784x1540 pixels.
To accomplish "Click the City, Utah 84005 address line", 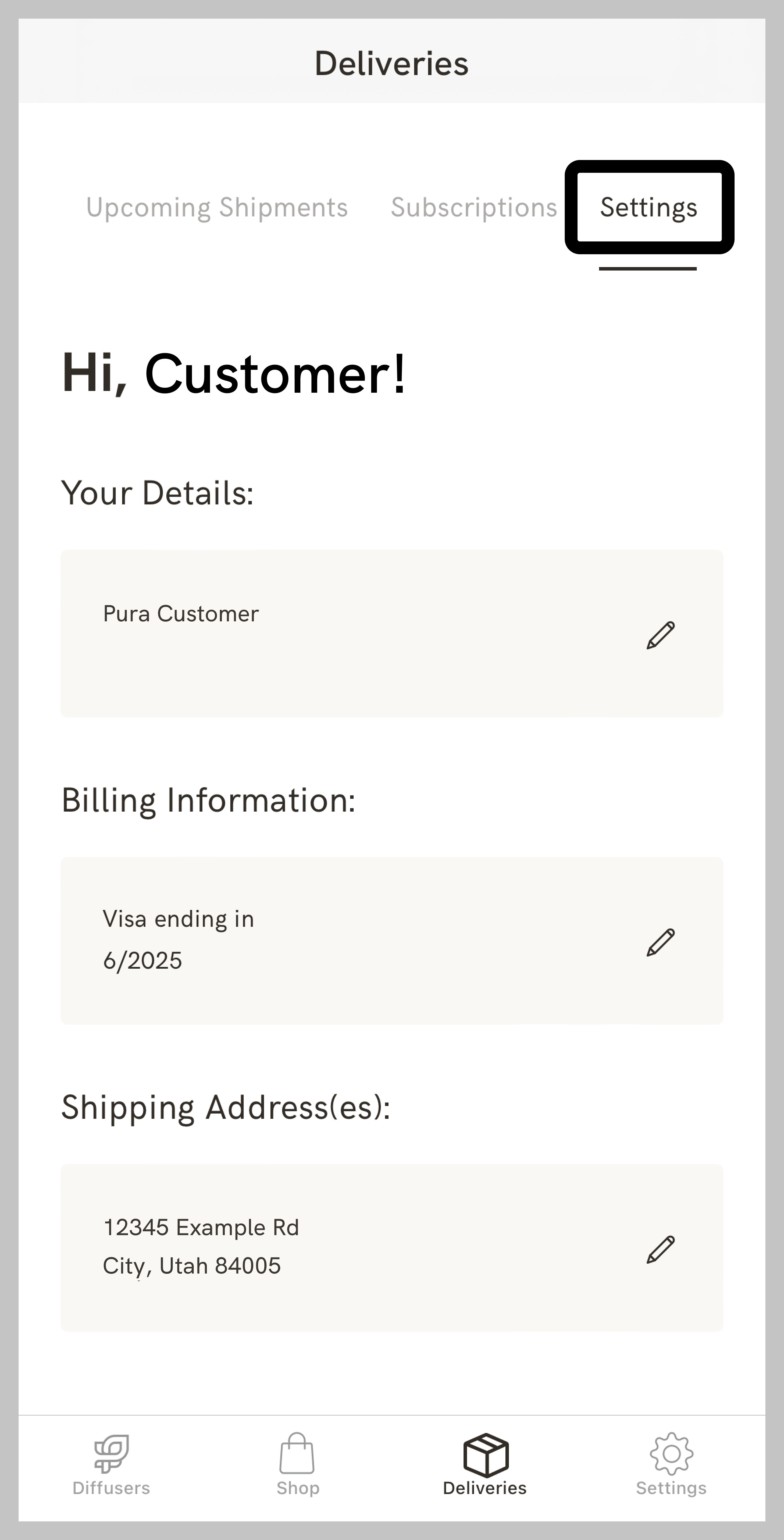I will pyautogui.click(x=192, y=1266).
